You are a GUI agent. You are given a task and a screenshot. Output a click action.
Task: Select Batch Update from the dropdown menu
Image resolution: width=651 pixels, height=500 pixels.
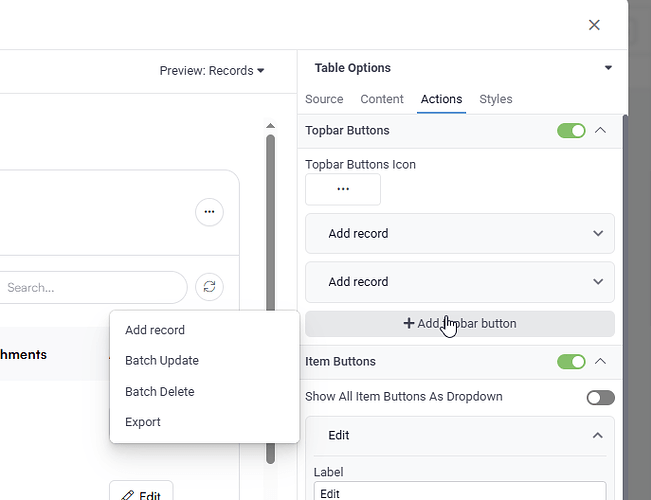coord(162,360)
